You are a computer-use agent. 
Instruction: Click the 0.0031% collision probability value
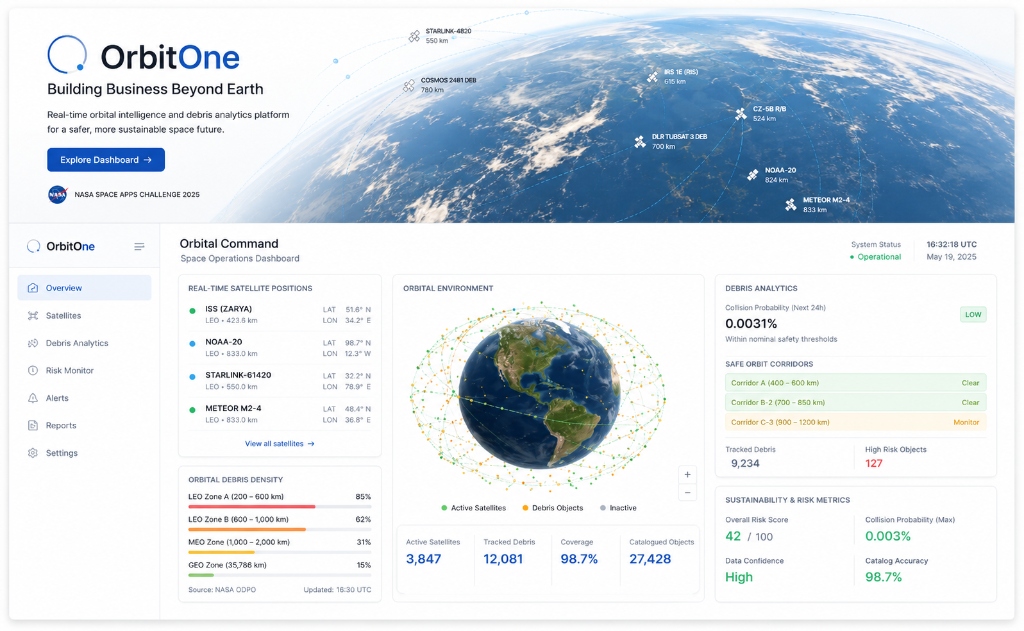point(751,323)
